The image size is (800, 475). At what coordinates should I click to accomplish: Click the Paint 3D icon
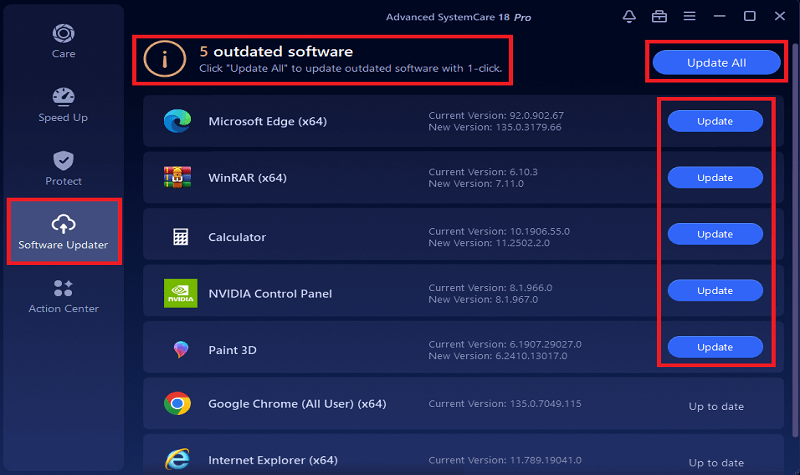[x=181, y=349]
